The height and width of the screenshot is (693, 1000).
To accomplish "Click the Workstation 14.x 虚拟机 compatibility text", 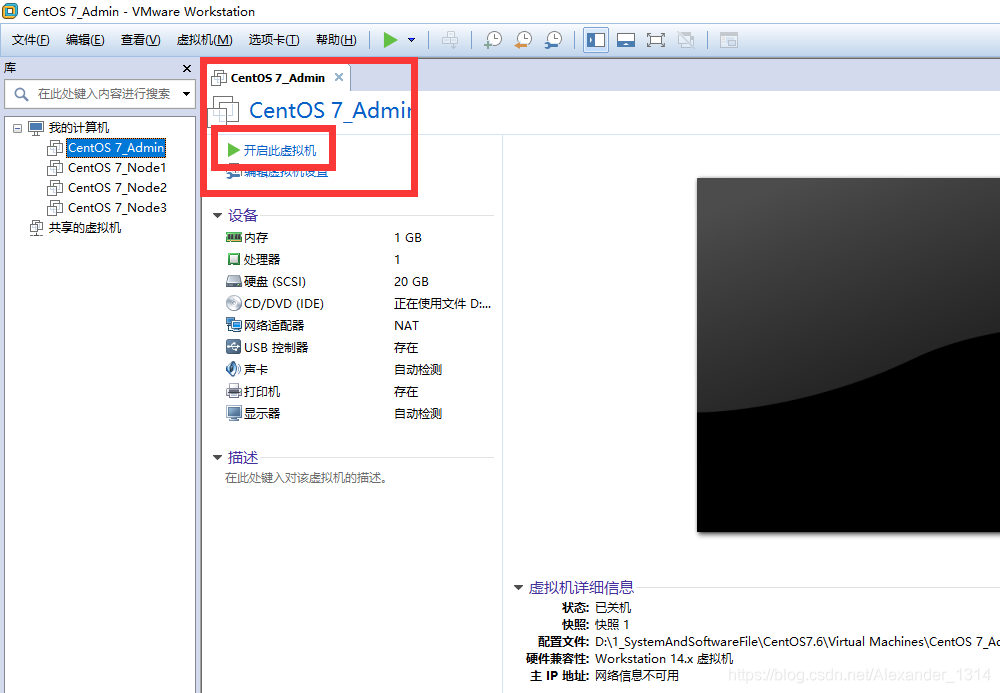I will point(664,659).
